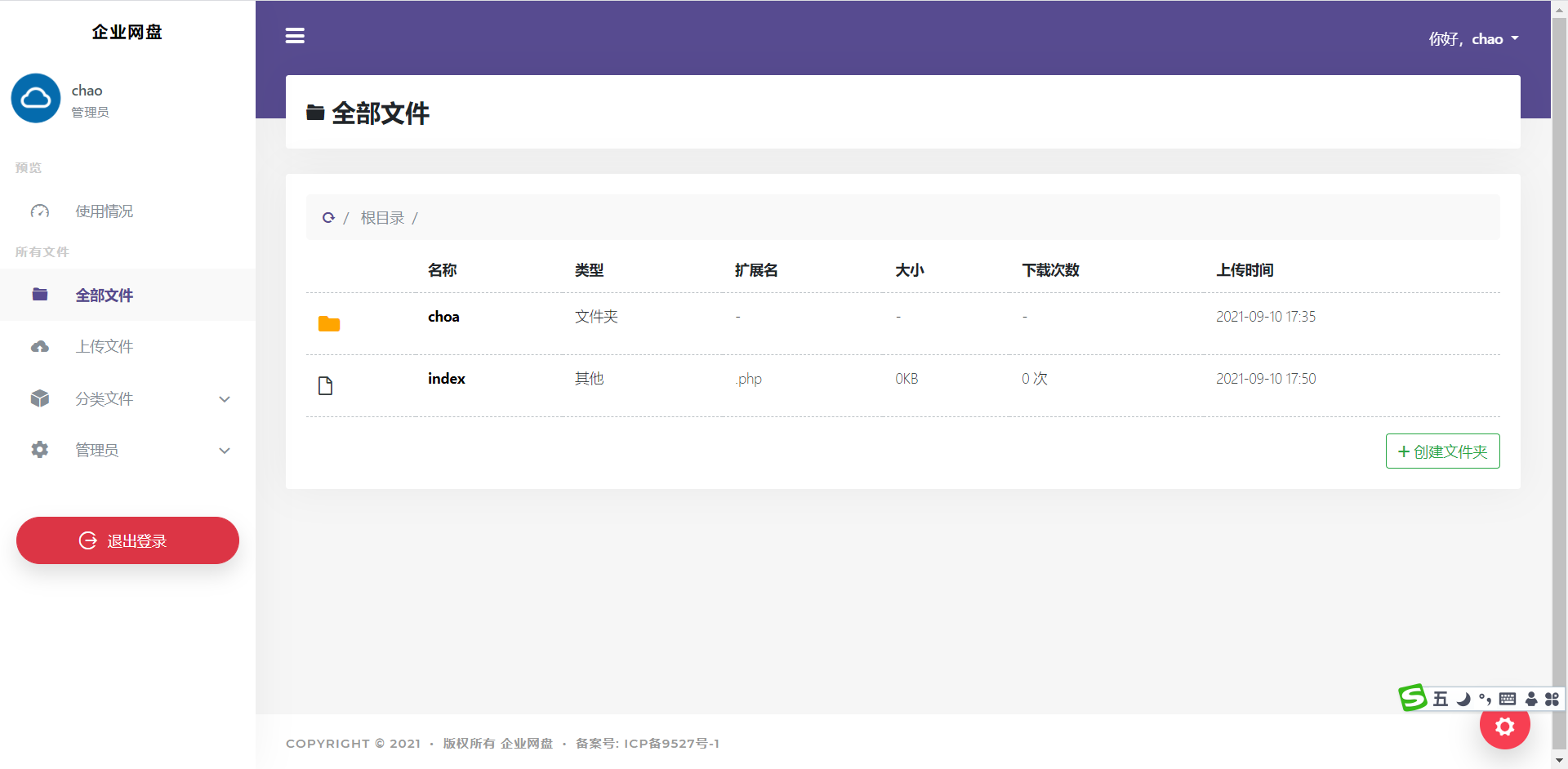Open 使用情况 menu item
The width and height of the screenshot is (1568, 769).
coord(127,211)
